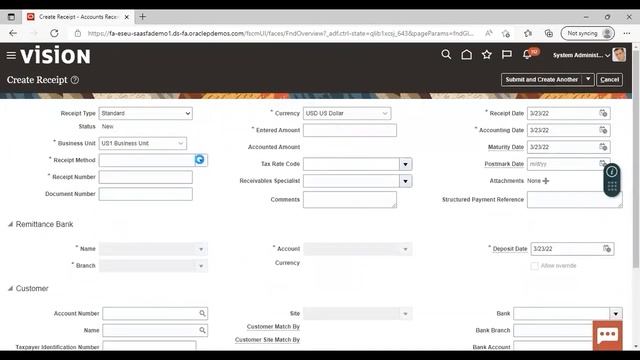Click in Document Number field

[145, 194]
